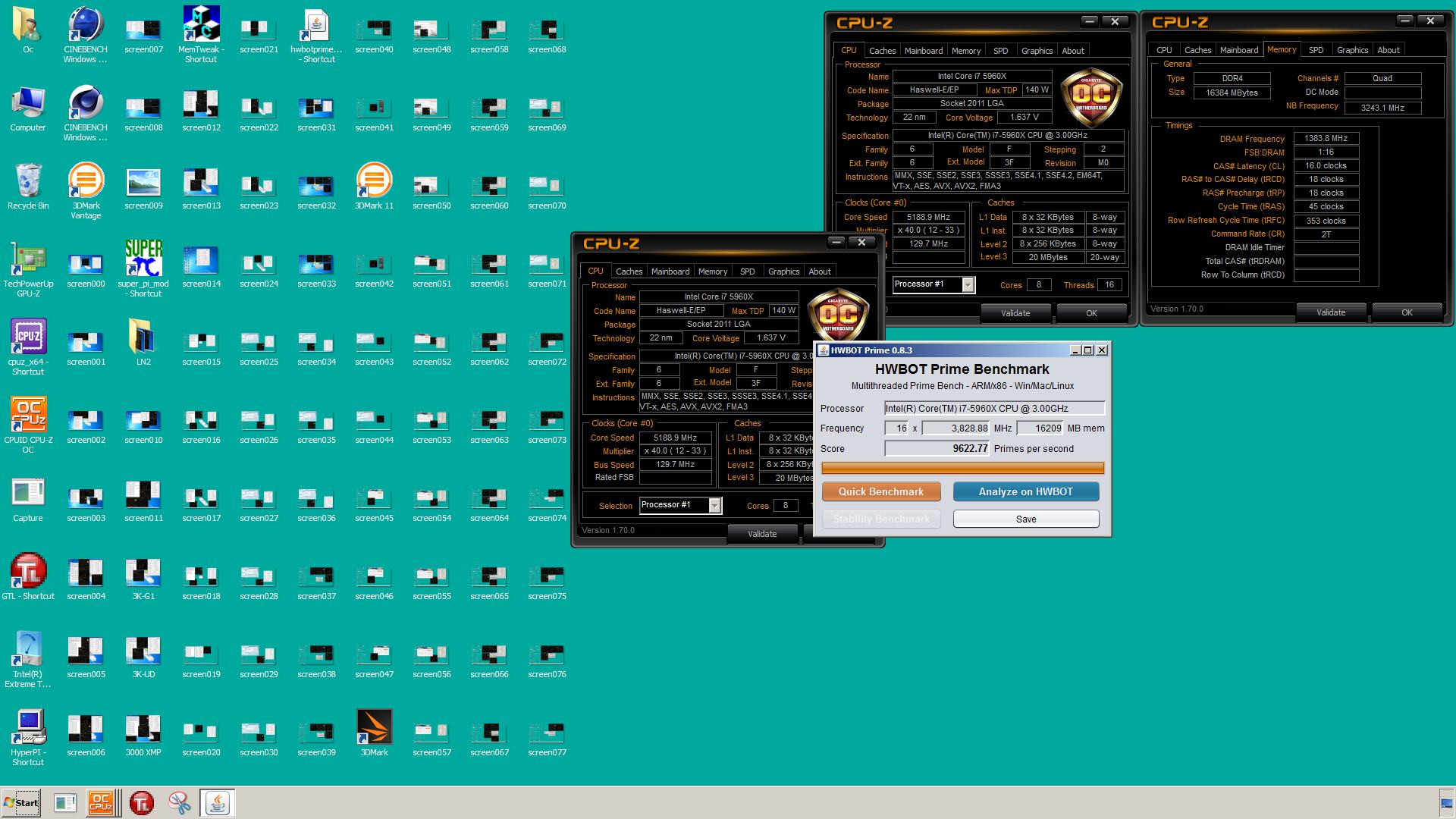This screenshot has height=819, width=1456.
Task: Click the Java taskbar icon
Action: [218, 802]
